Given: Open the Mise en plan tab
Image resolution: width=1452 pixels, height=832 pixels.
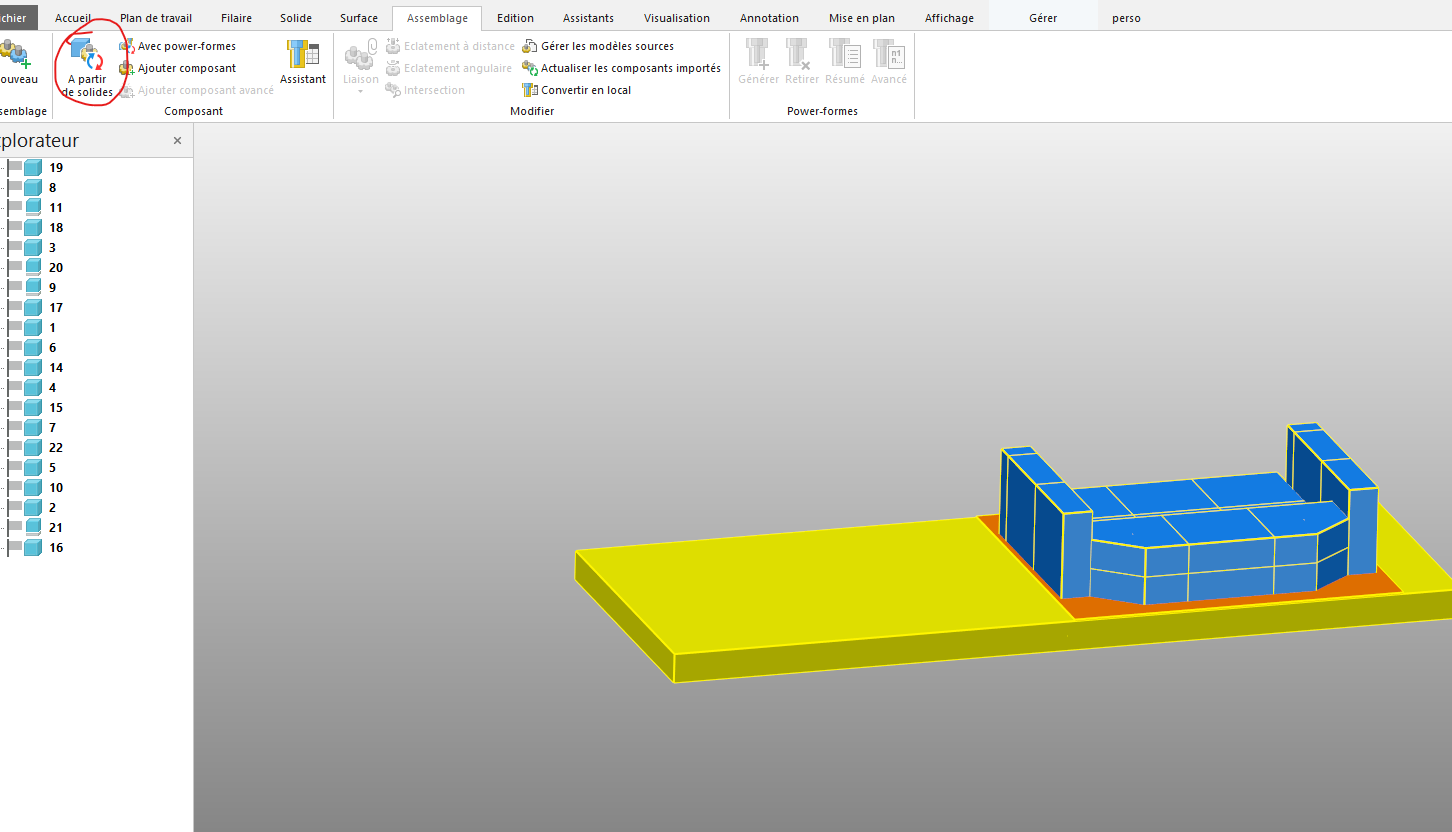Looking at the screenshot, I should pos(861,18).
